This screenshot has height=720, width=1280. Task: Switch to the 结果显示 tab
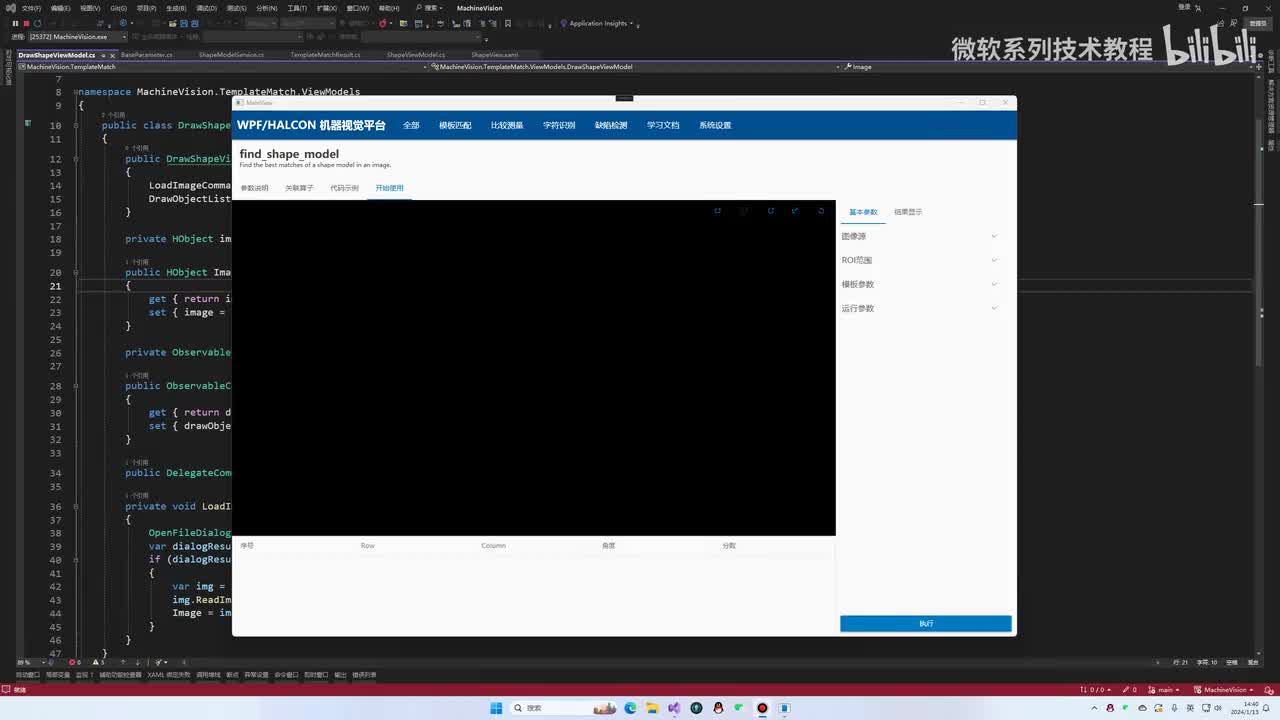pyautogui.click(x=908, y=212)
